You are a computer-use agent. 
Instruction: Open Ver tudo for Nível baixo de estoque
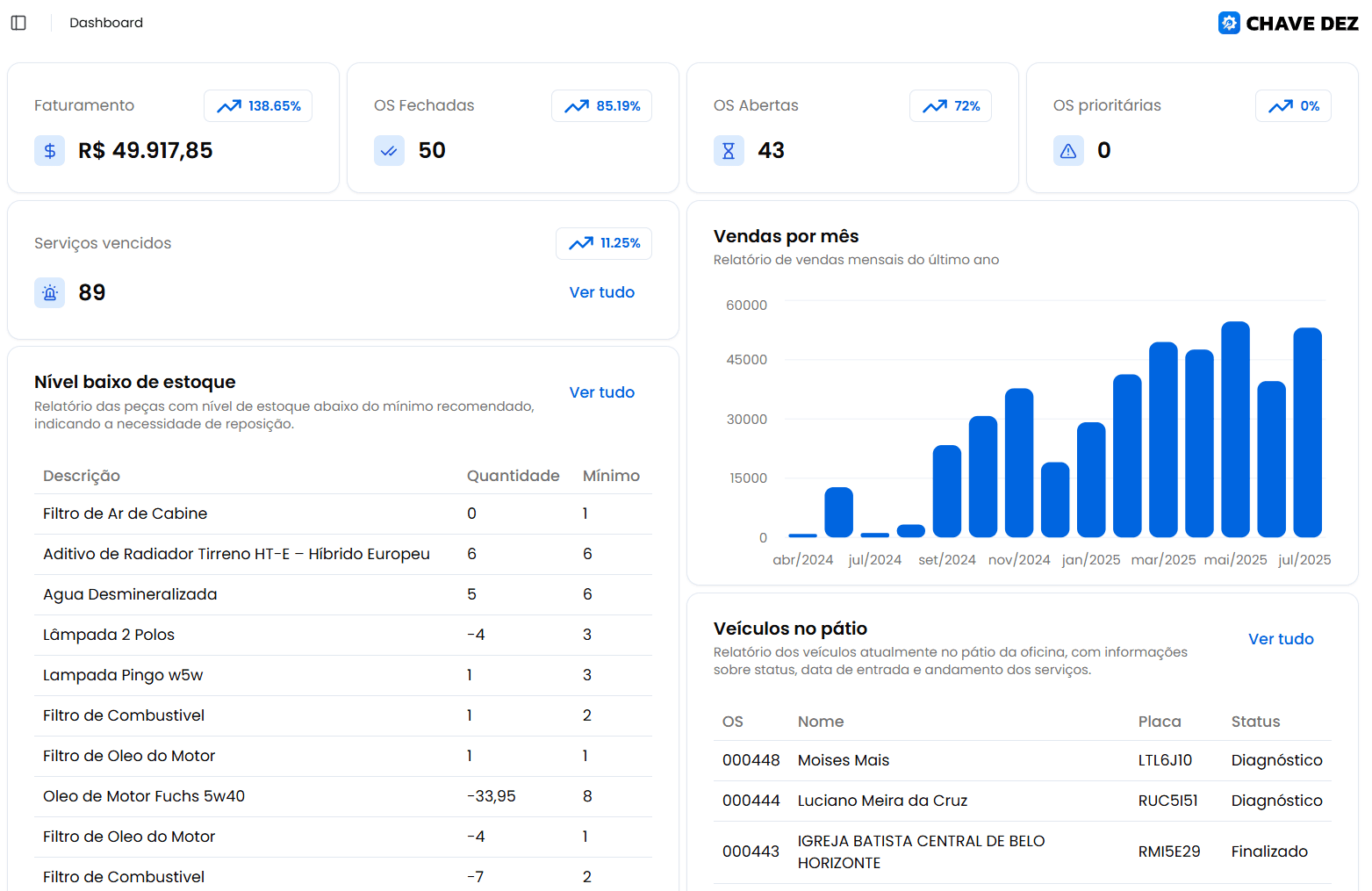[601, 392]
